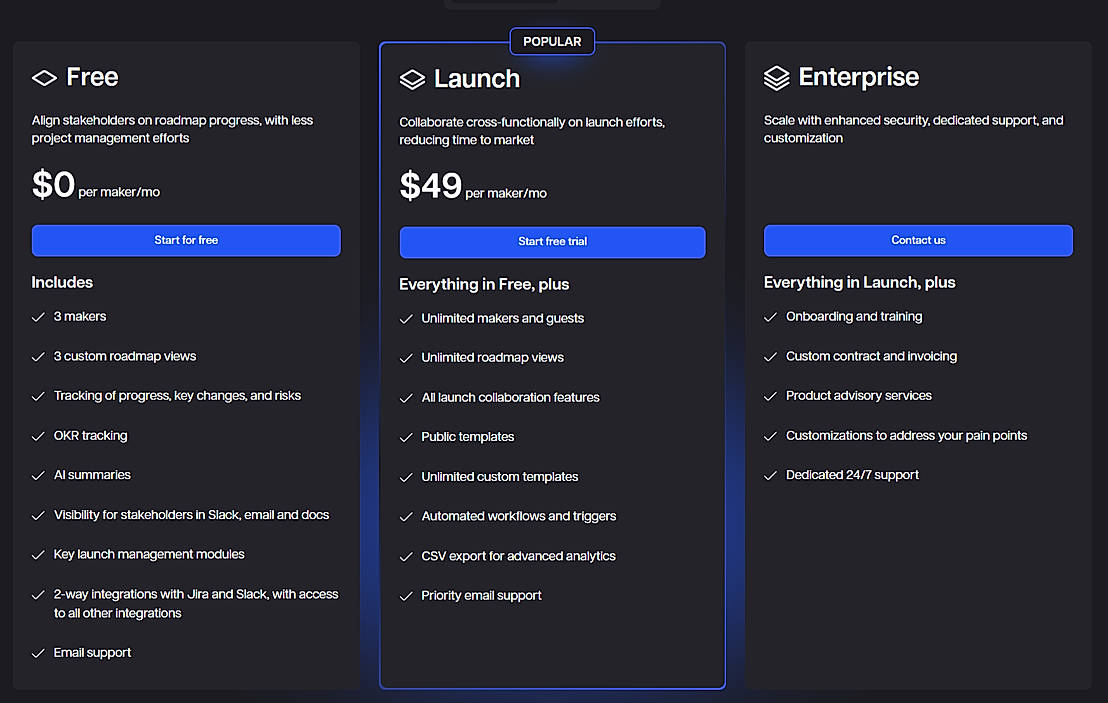This screenshot has height=703, width=1108.
Task: Click the $49 price text
Action: tap(430, 186)
